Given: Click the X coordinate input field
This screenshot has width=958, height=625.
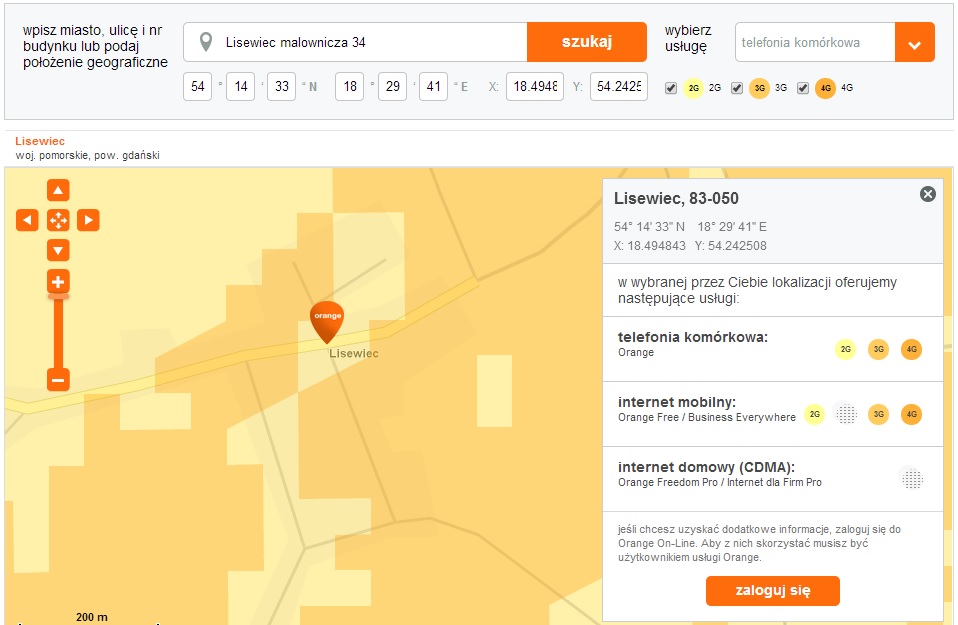Looking at the screenshot, I should [535, 86].
